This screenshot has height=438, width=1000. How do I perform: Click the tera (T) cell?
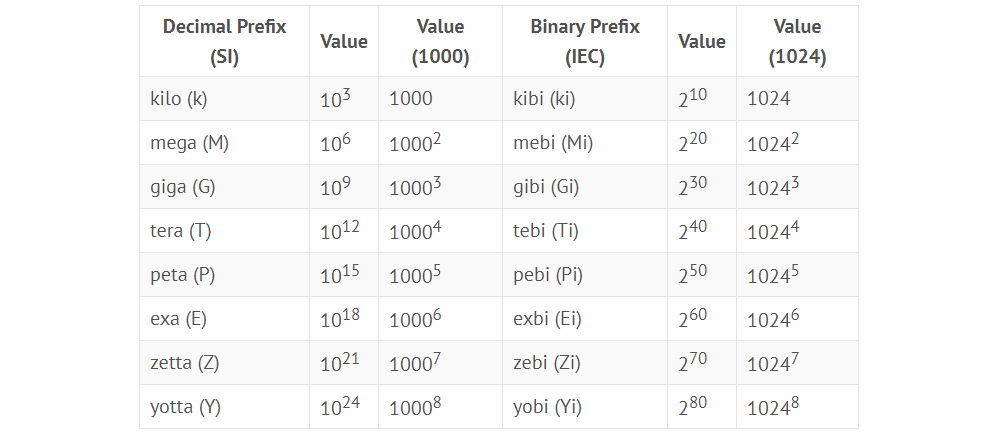[224, 231]
